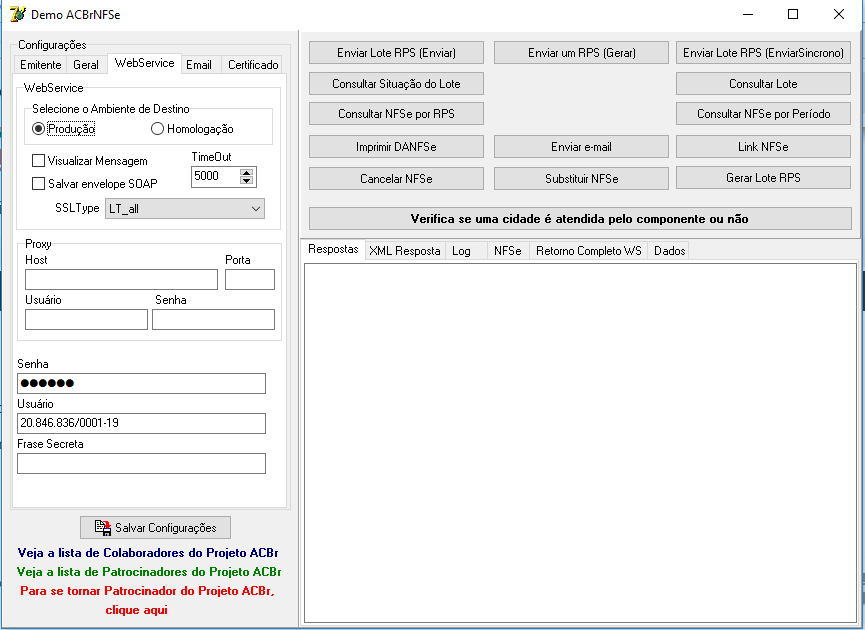This screenshot has width=865, height=630.
Task: View the NFSe tab
Action: pos(508,251)
